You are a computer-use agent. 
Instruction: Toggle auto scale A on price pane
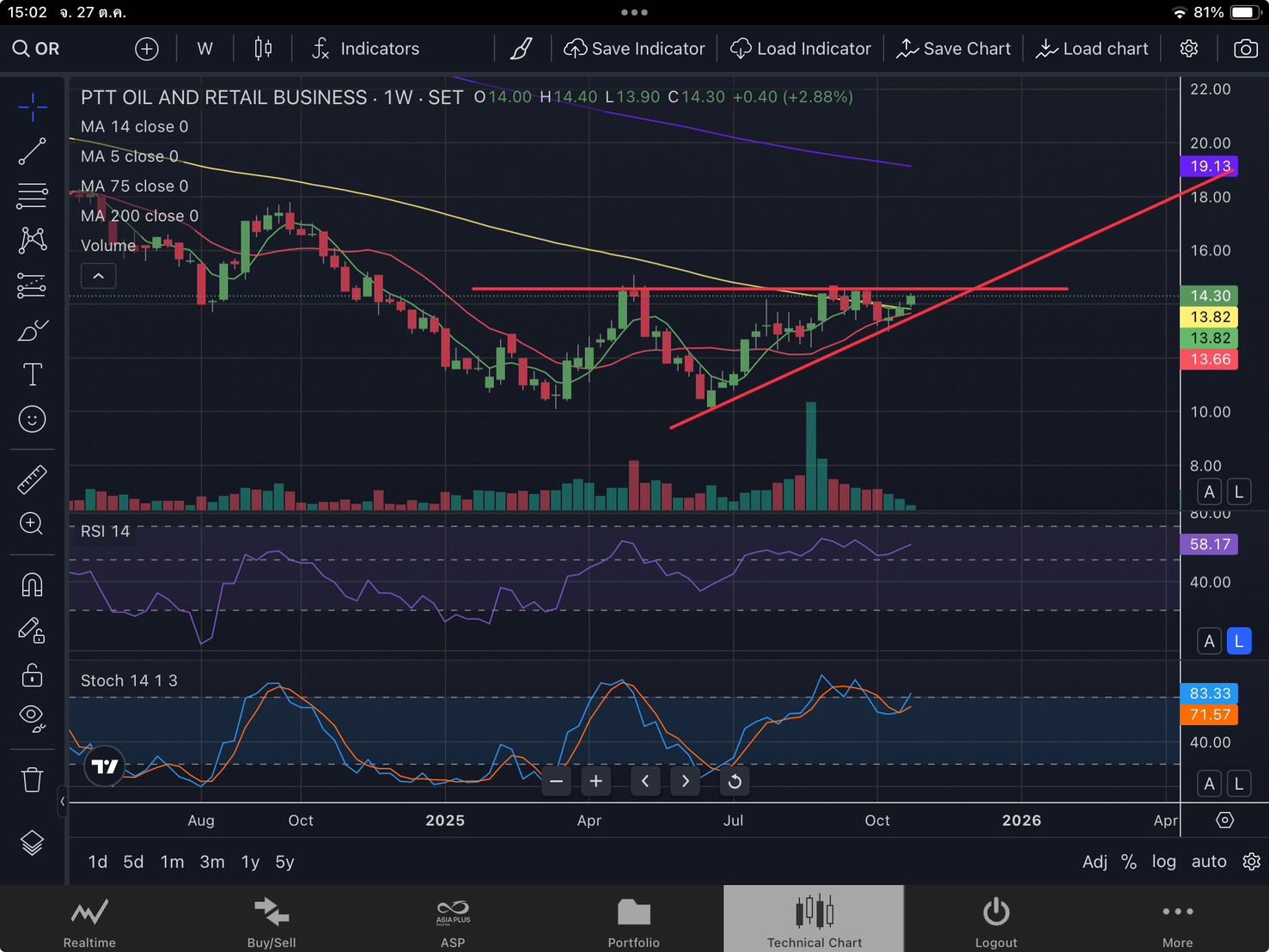coord(1209,491)
